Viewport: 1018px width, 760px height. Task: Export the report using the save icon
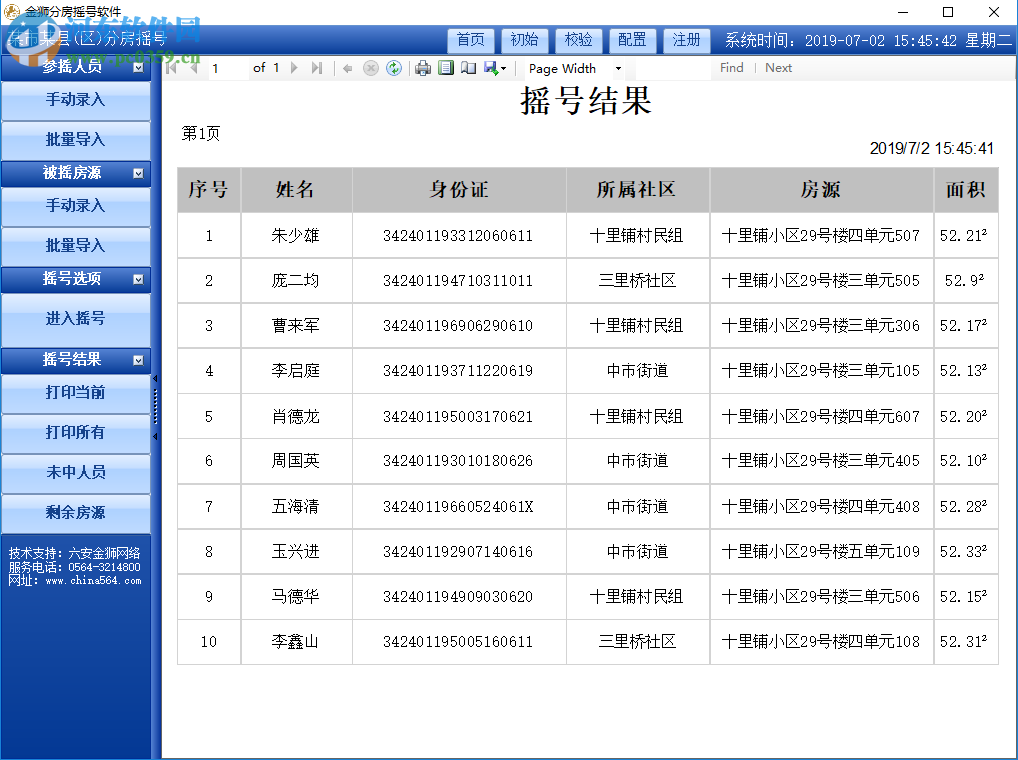(489, 68)
